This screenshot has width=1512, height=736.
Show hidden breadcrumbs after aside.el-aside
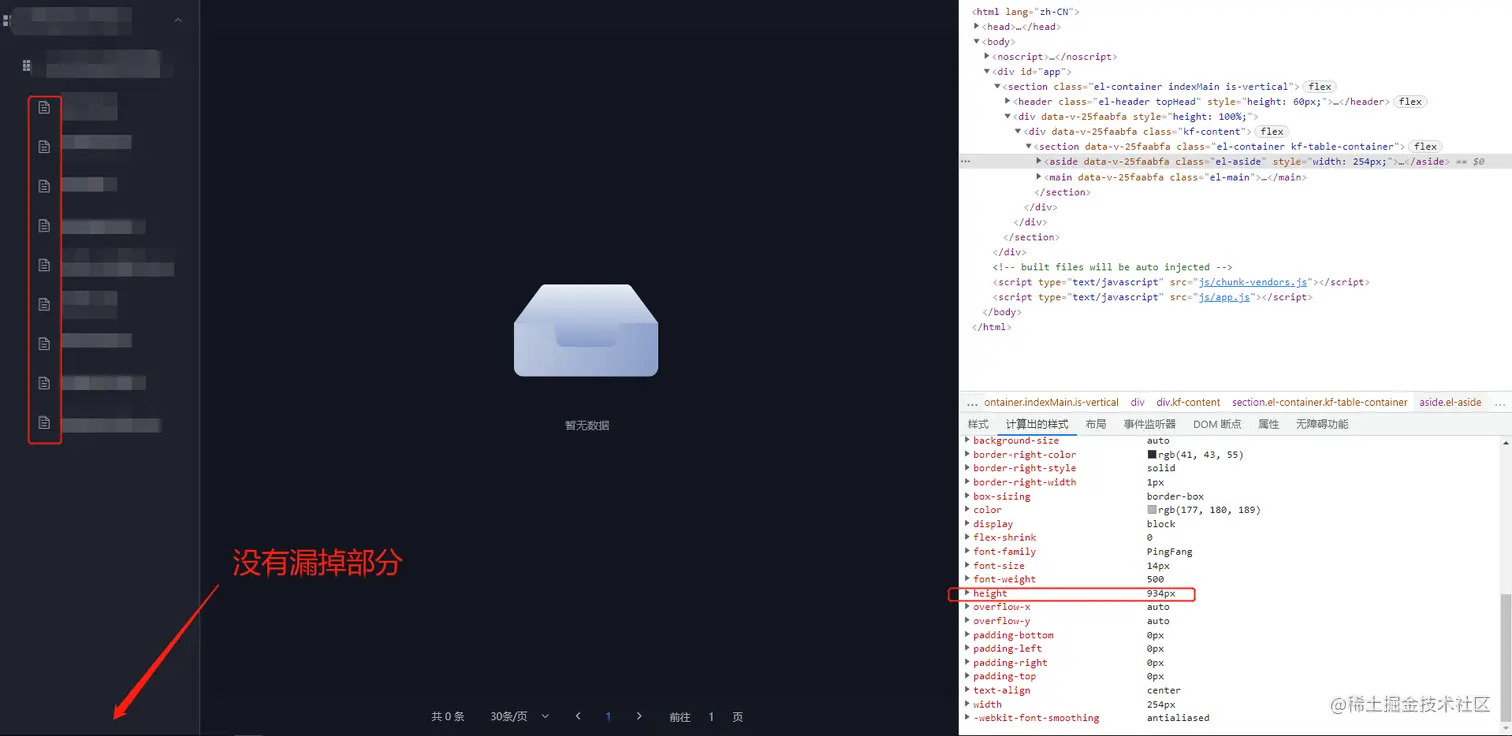tap(1500, 402)
